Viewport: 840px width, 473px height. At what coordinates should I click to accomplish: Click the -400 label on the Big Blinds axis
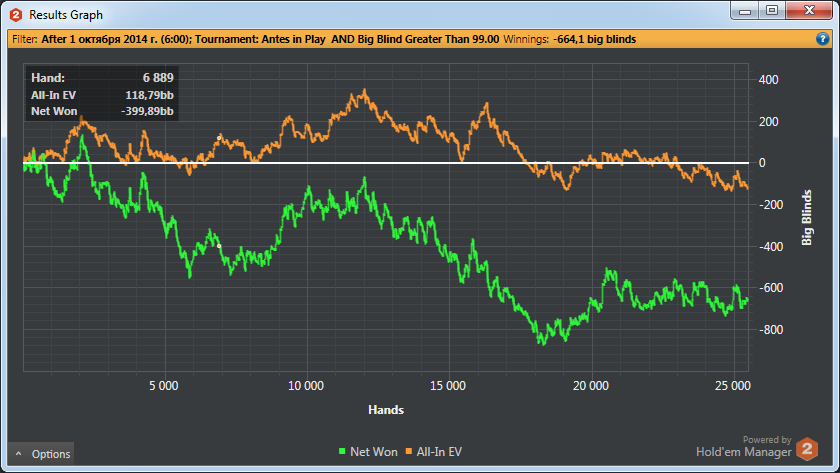(x=768, y=246)
